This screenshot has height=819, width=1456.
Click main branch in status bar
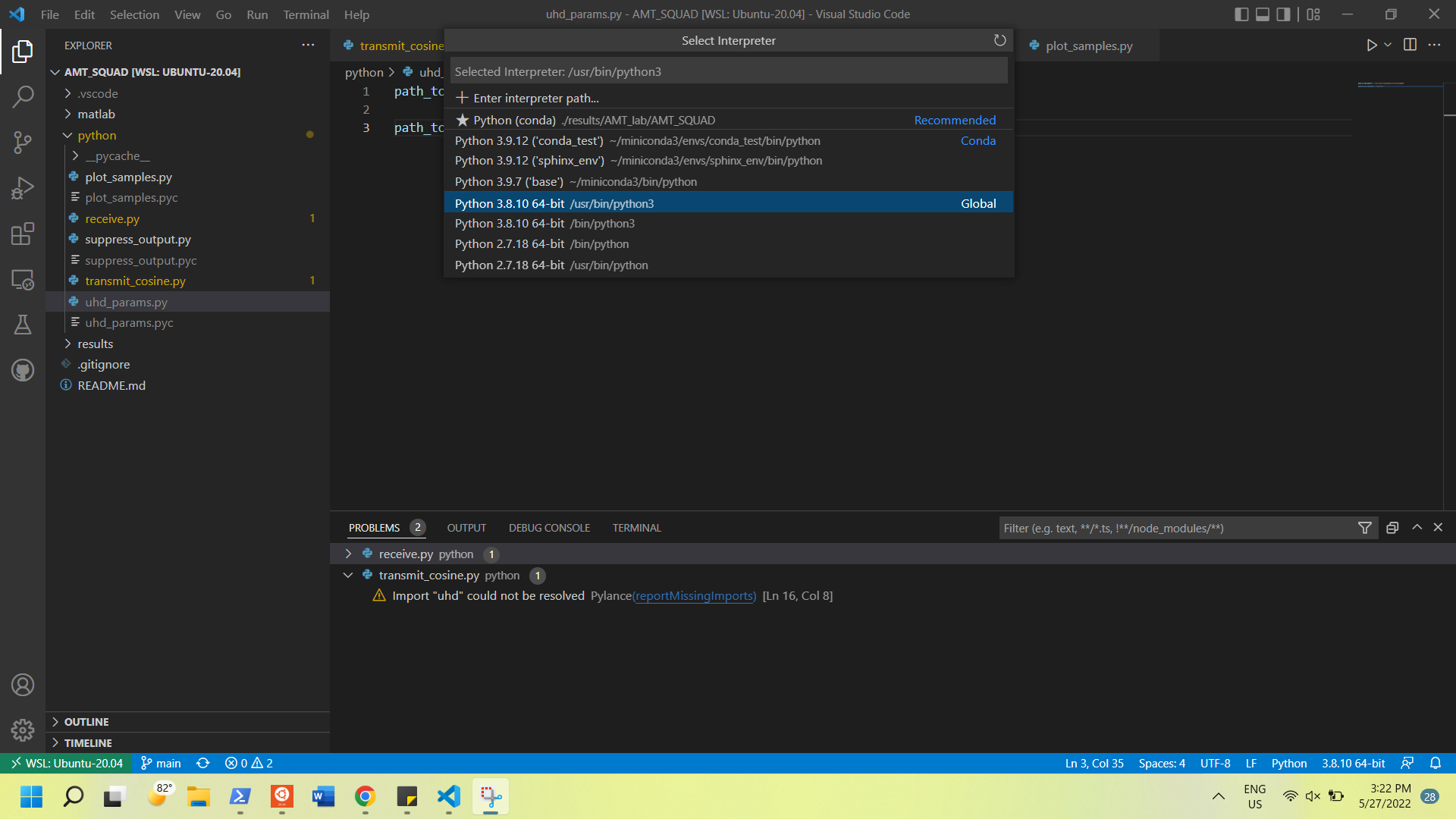[x=161, y=763]
